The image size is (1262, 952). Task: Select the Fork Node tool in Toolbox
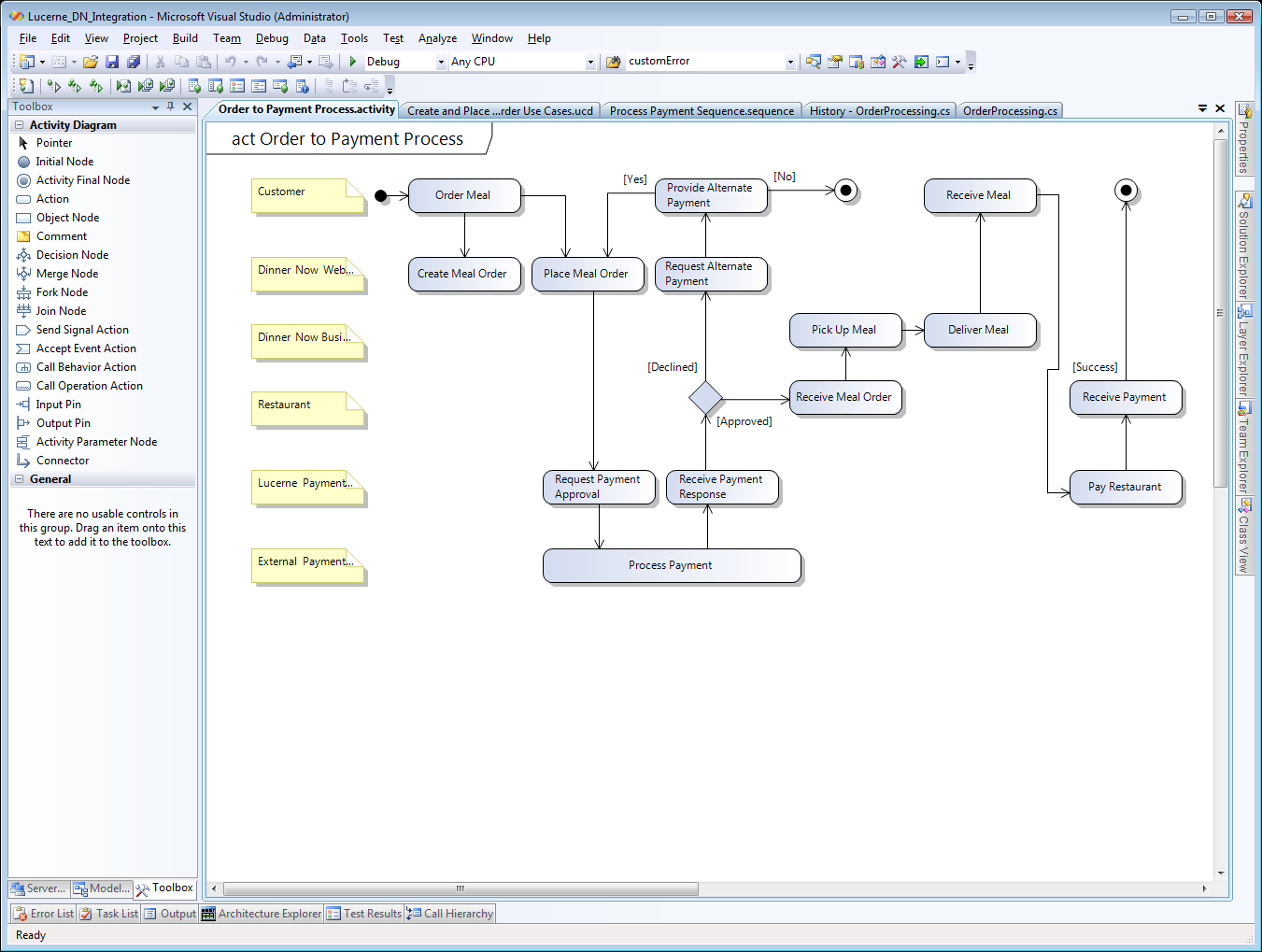point(62,292)
